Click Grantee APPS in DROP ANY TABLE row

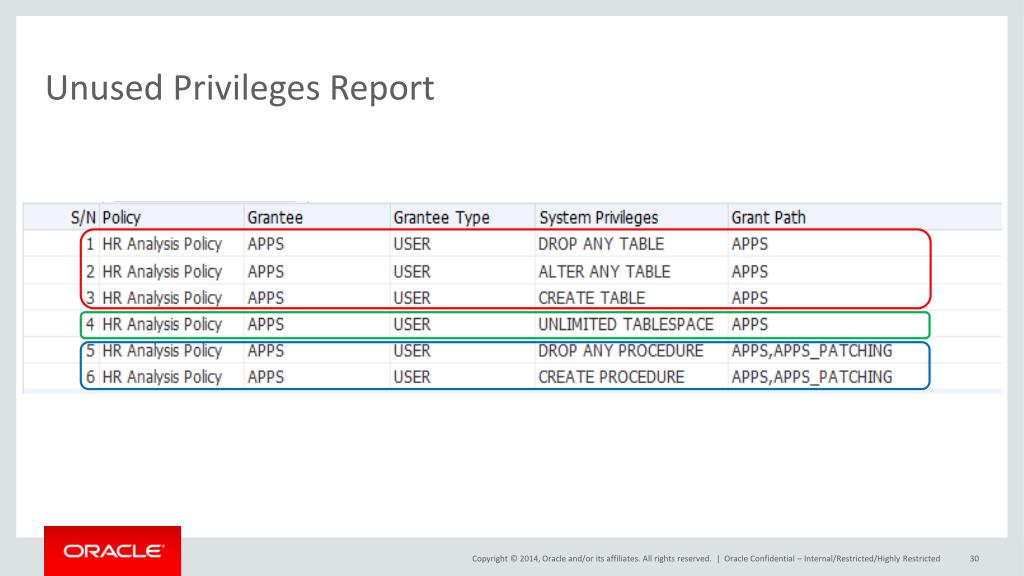266,244
